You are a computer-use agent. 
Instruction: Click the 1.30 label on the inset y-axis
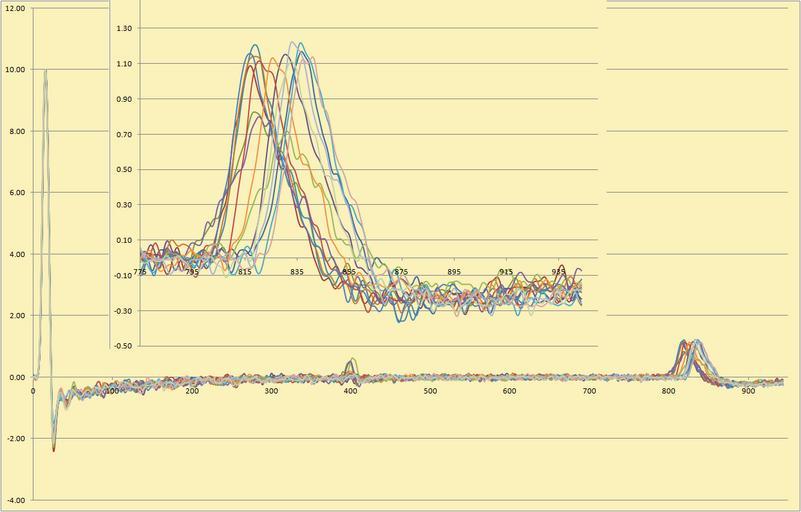124,29
